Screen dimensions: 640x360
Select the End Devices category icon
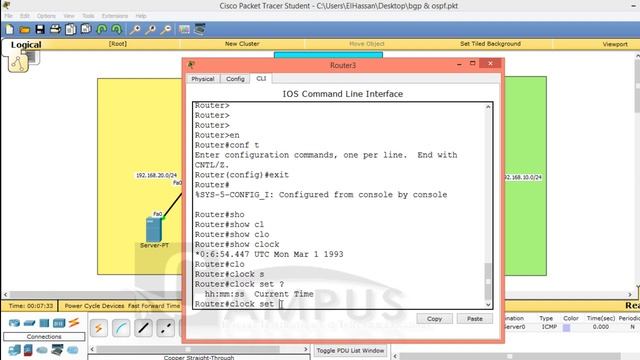click(x=14, y=350)
